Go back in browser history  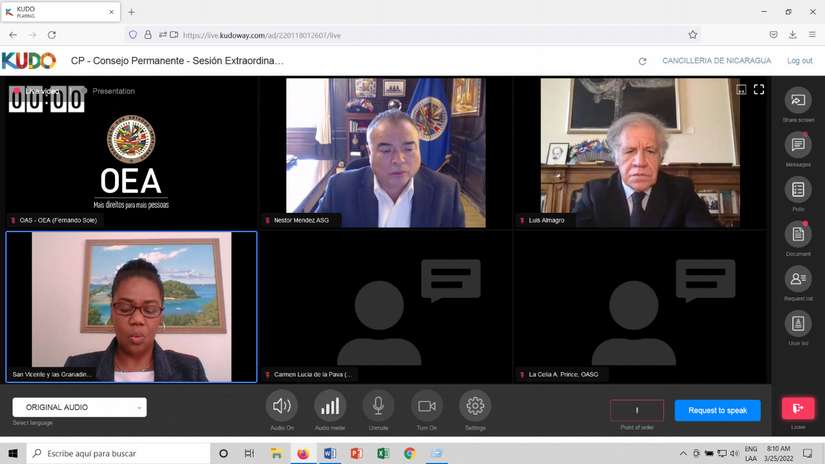pyautogui.click(x=13, y=35)
